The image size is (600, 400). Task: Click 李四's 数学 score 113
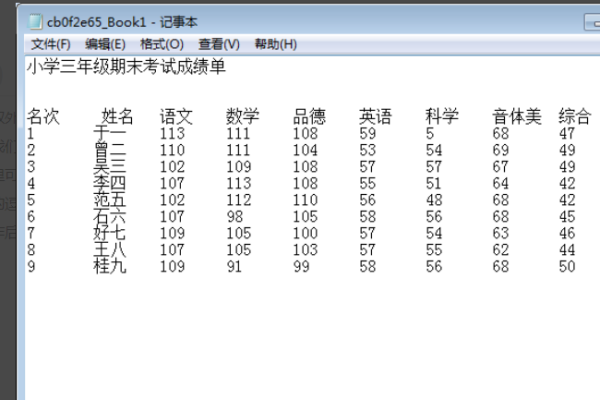point(239,183)
